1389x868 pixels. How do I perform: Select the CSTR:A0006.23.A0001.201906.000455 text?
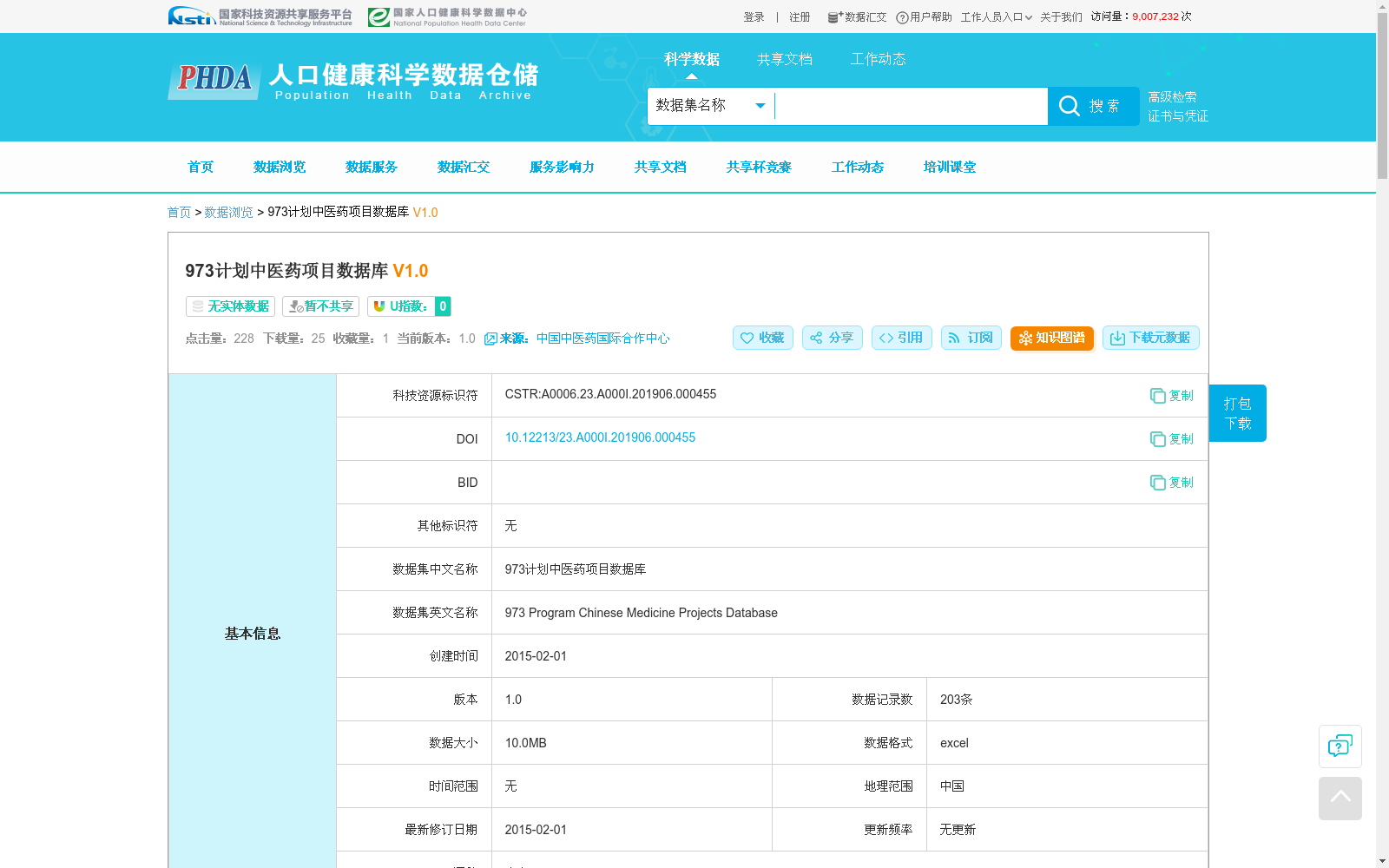[x=610, y=395]
